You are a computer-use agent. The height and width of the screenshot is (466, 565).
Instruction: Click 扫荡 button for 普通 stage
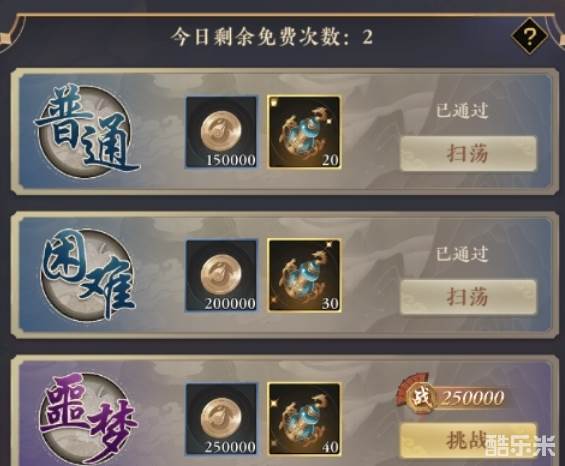coord(468,153)
